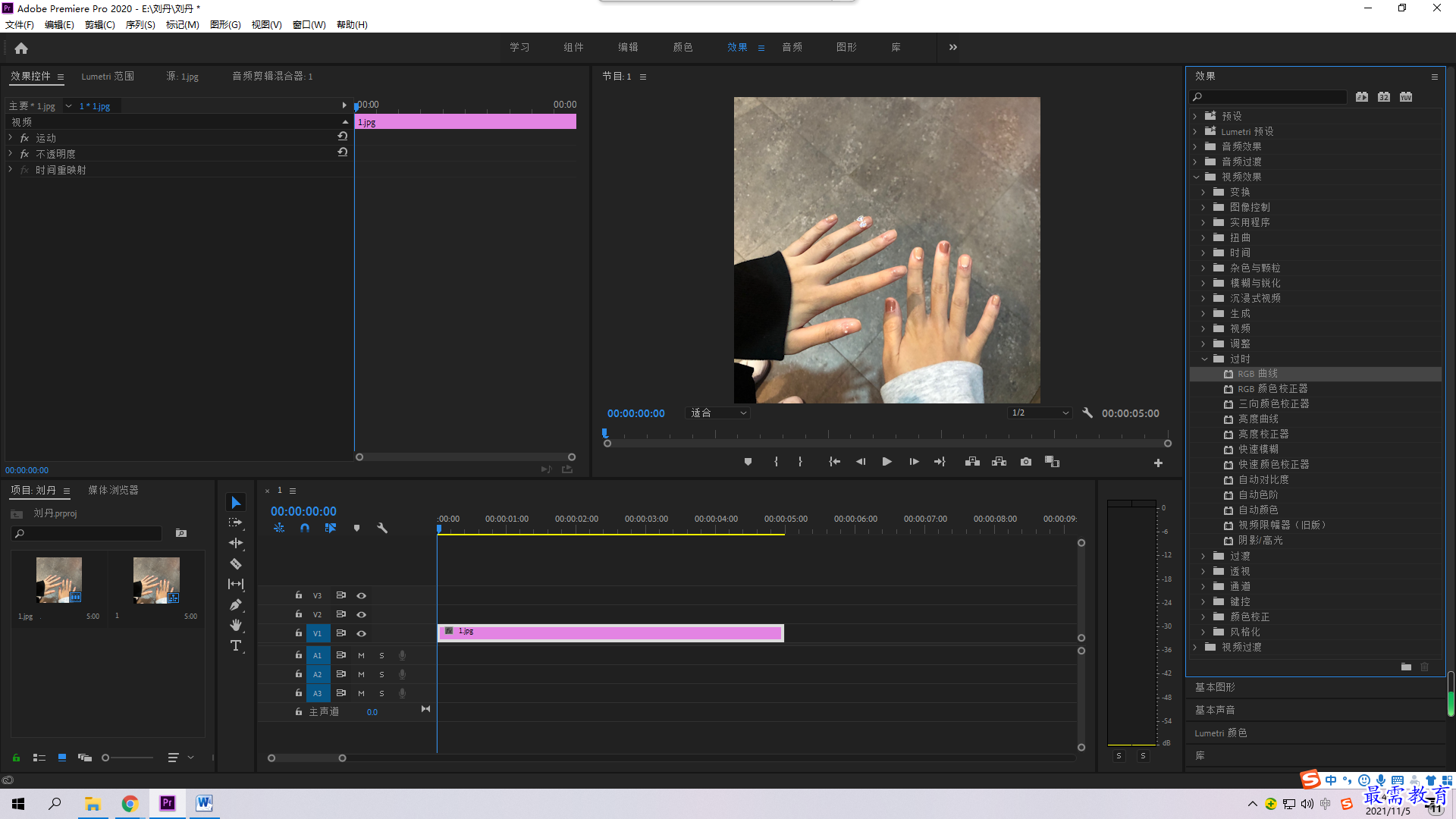Select the Selection tool arrow
The height and width of the screenshot is (819, 1456).
coord(236,503)
